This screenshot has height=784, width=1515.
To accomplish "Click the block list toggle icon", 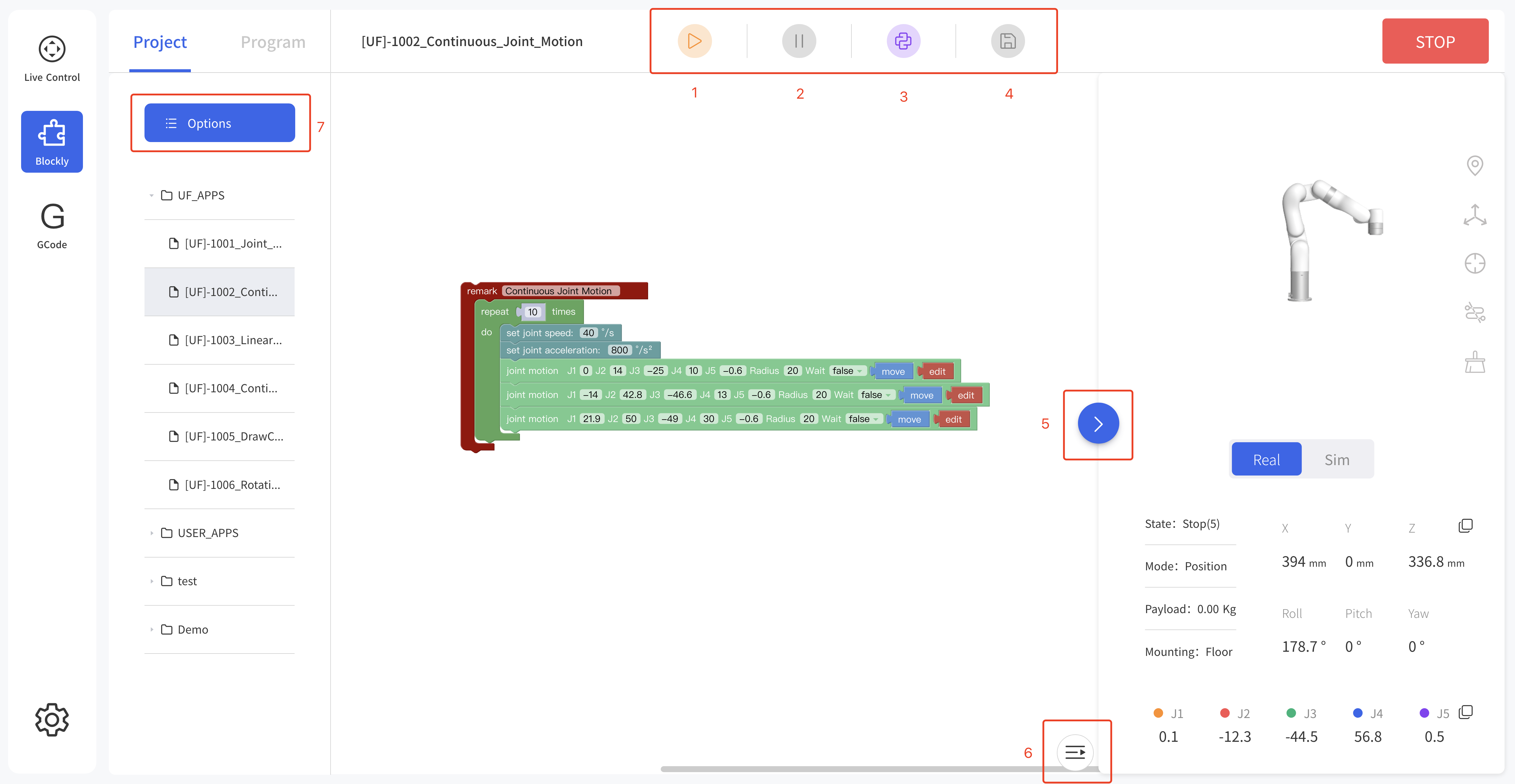I will [1075, 752].
